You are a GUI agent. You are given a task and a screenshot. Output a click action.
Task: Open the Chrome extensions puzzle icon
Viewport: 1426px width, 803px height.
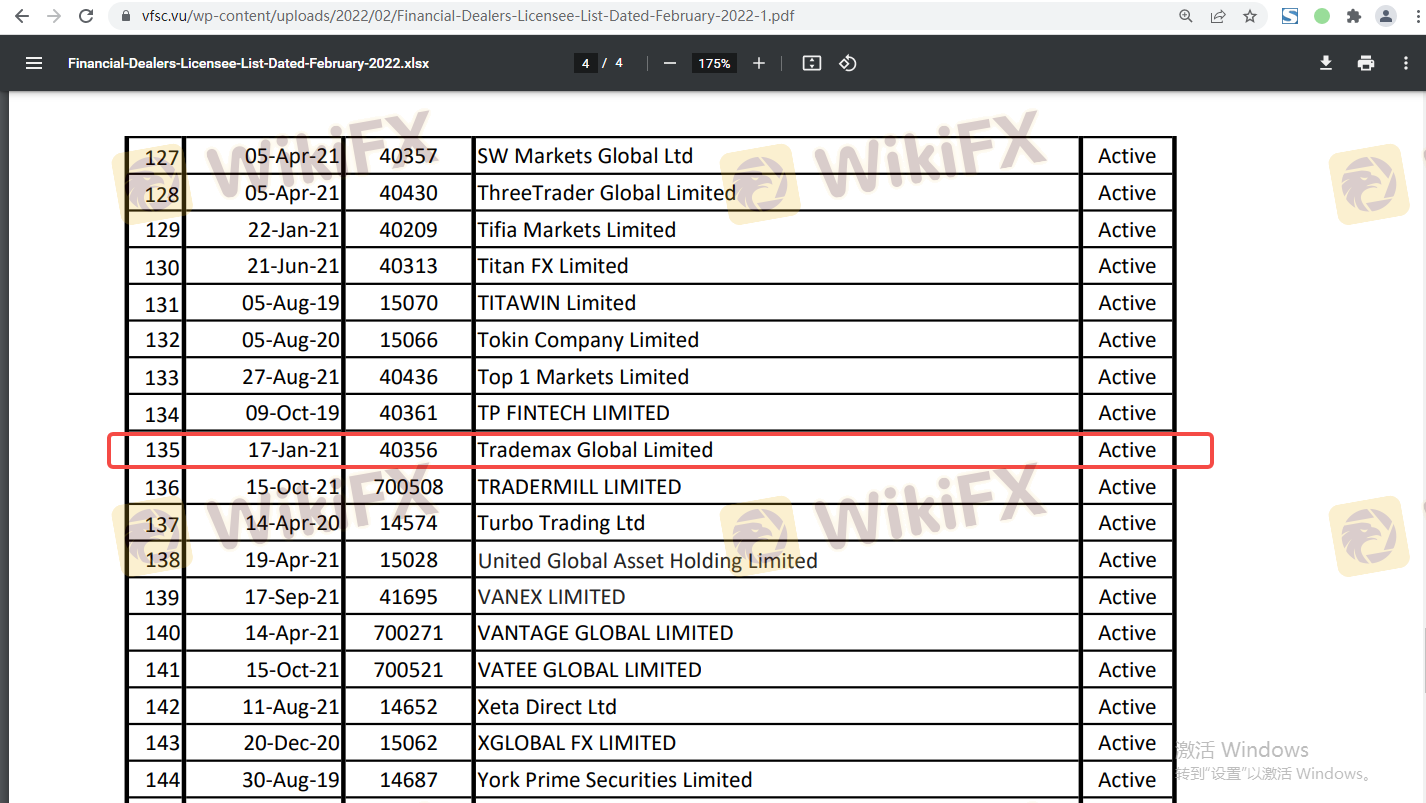coord(1354,16)
